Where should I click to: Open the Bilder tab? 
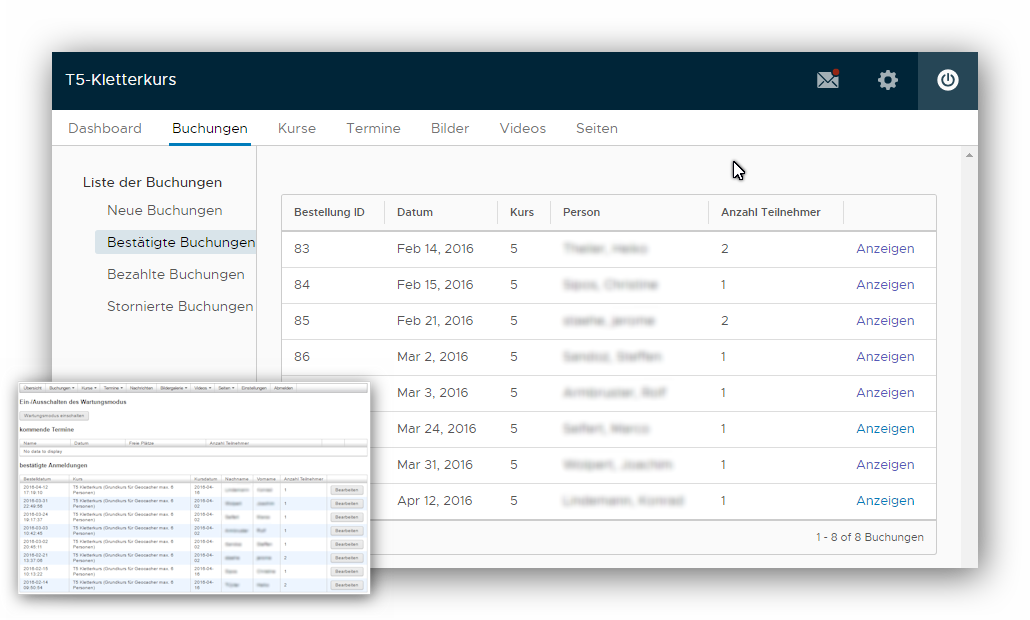[x=450, y=128]
